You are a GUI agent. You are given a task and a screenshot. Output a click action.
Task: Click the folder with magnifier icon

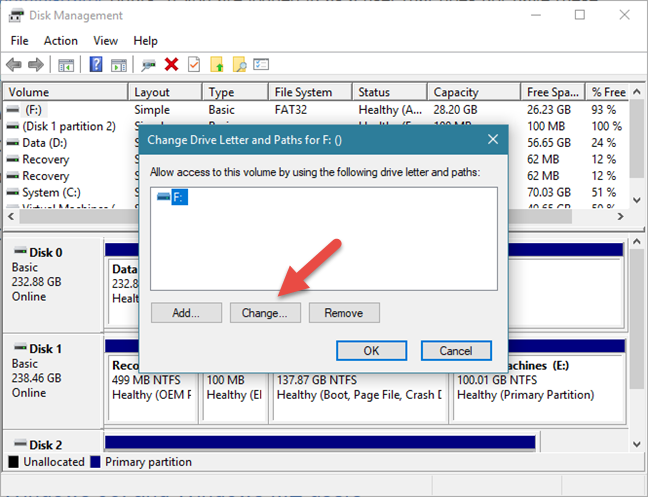tap(239, 64)
